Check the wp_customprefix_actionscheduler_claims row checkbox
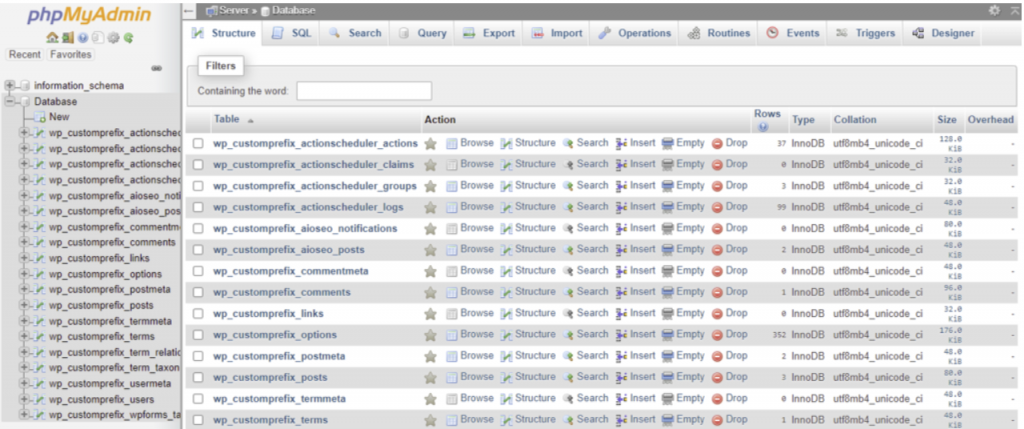The height and width of the screenshot is (429, 1024). (198, 165)
